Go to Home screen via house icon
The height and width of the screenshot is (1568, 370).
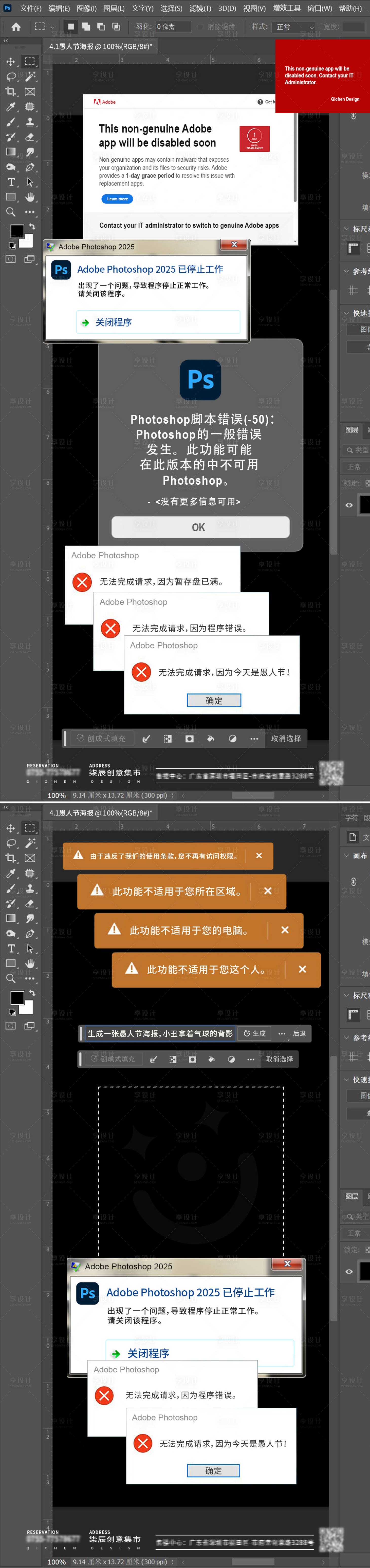(x=16, y=27)
